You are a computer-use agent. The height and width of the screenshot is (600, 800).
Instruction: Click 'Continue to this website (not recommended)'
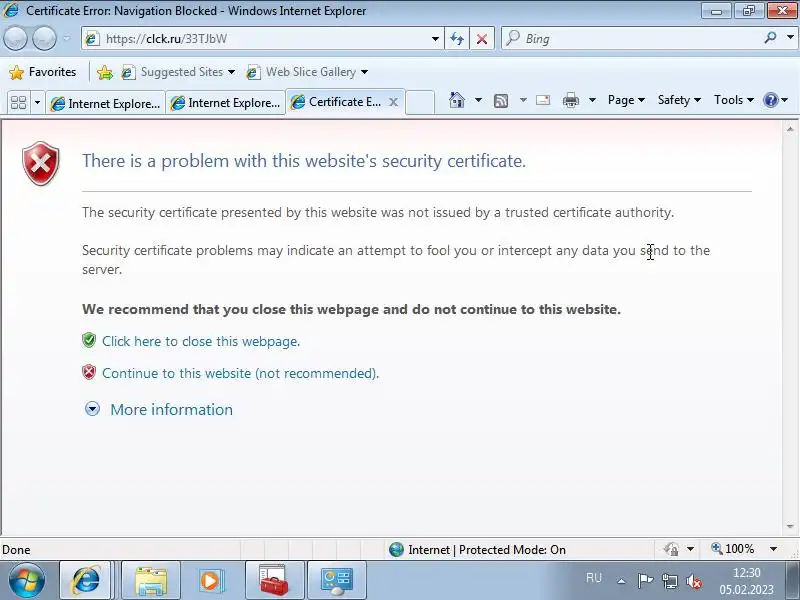(240, 373)
